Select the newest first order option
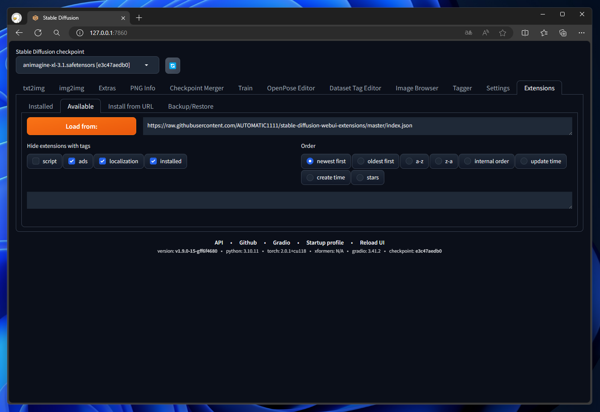This screenshot has width=600, height=412. coord(326,161)
